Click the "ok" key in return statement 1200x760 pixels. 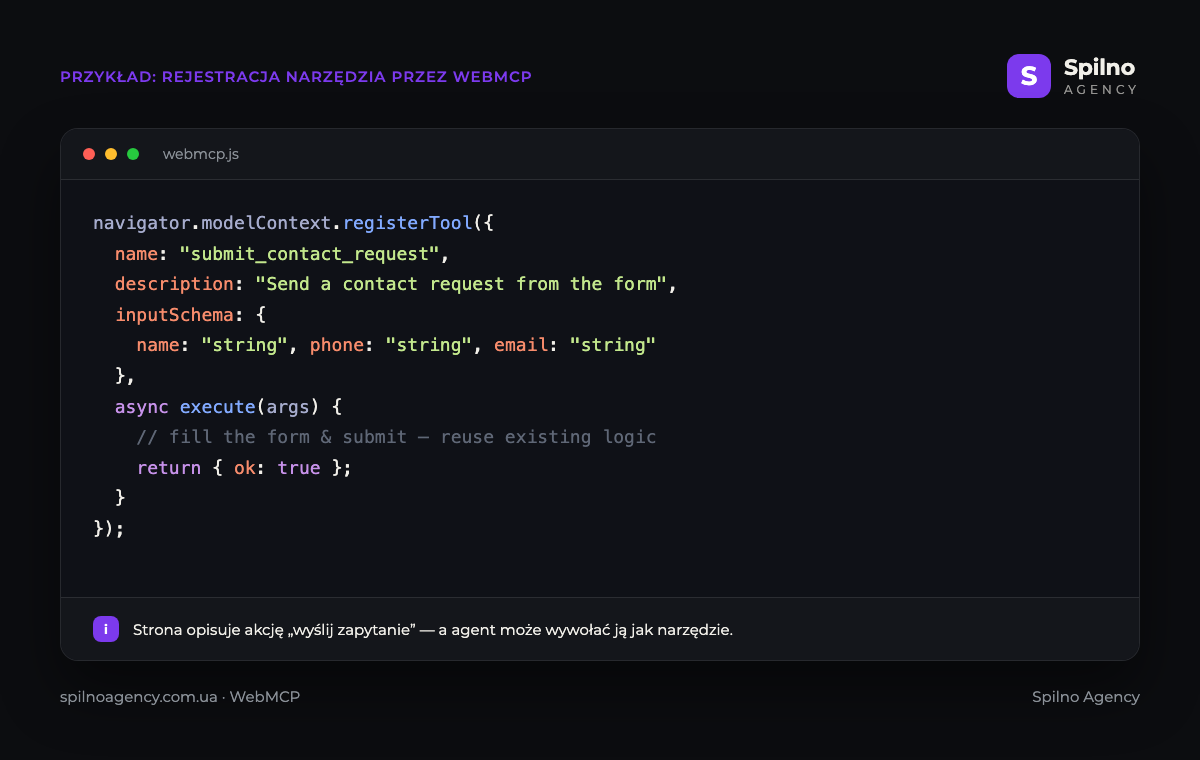pos(245,468)
